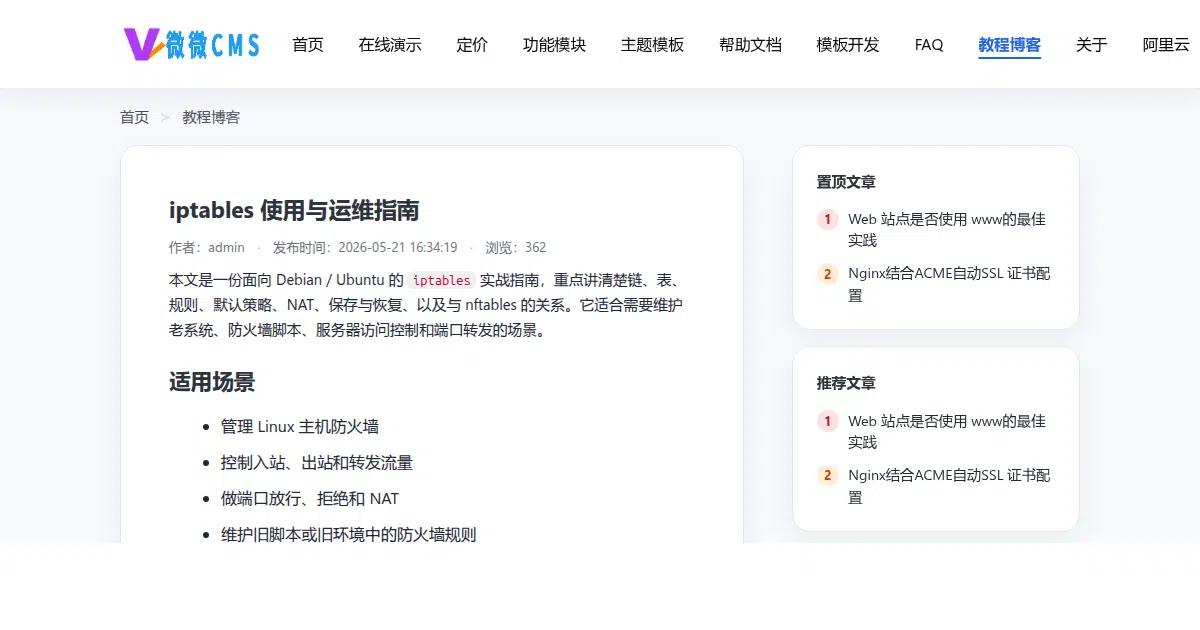Open 主题模板 from the navbar
The width and height of the screenshot is (1200, 630).
point(652,45)
